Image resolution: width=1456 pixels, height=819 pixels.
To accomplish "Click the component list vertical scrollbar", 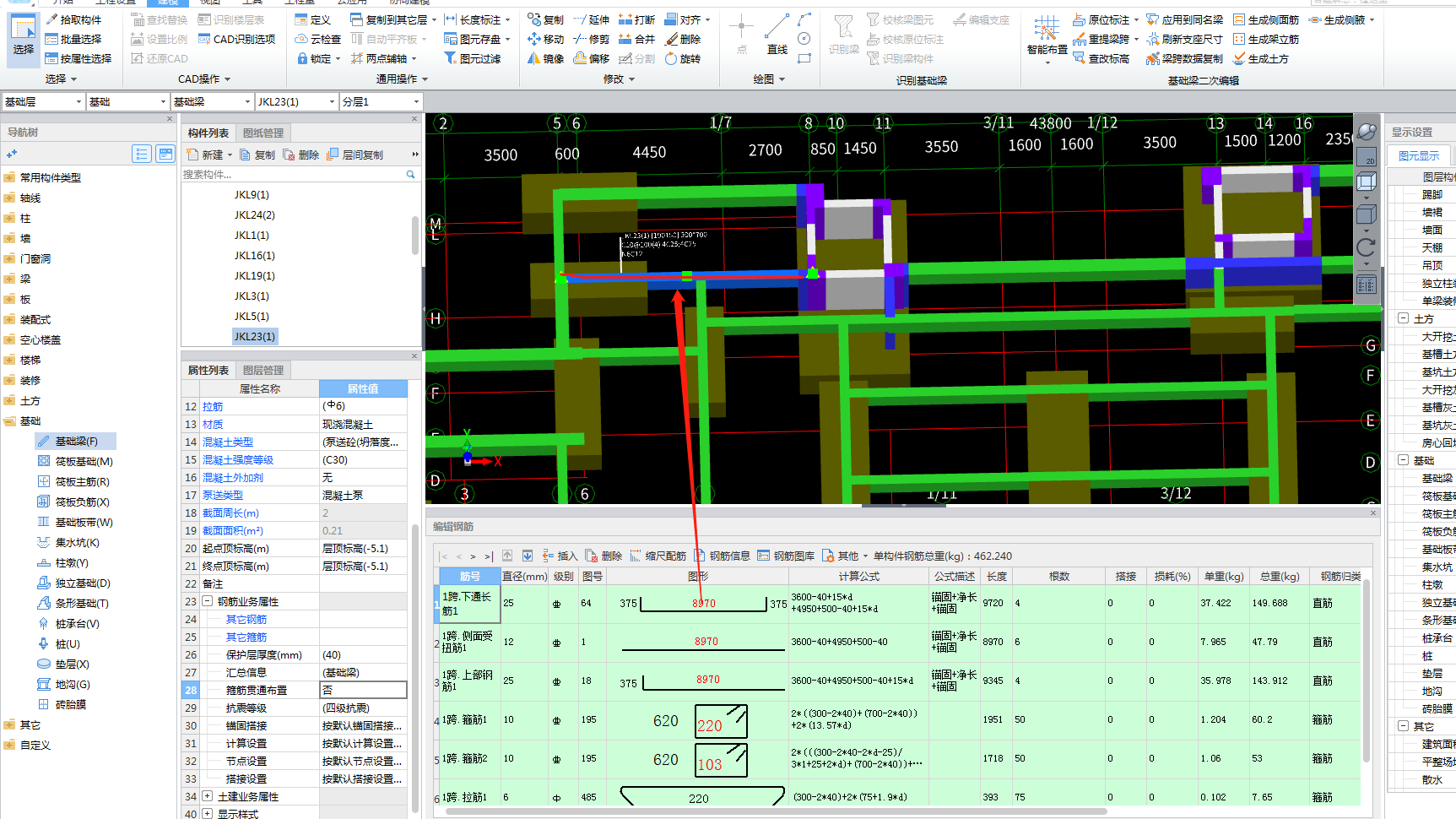I will point(415,236).
